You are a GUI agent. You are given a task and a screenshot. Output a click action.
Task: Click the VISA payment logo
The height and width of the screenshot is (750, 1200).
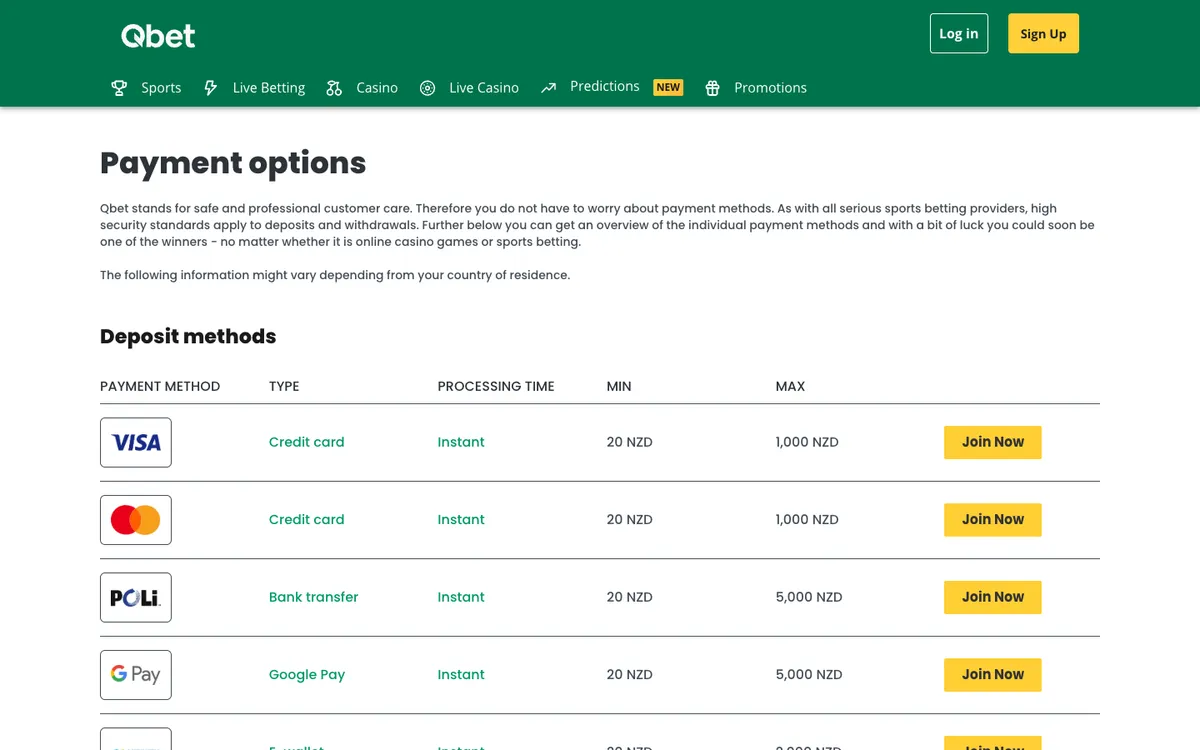coord(136,442)
